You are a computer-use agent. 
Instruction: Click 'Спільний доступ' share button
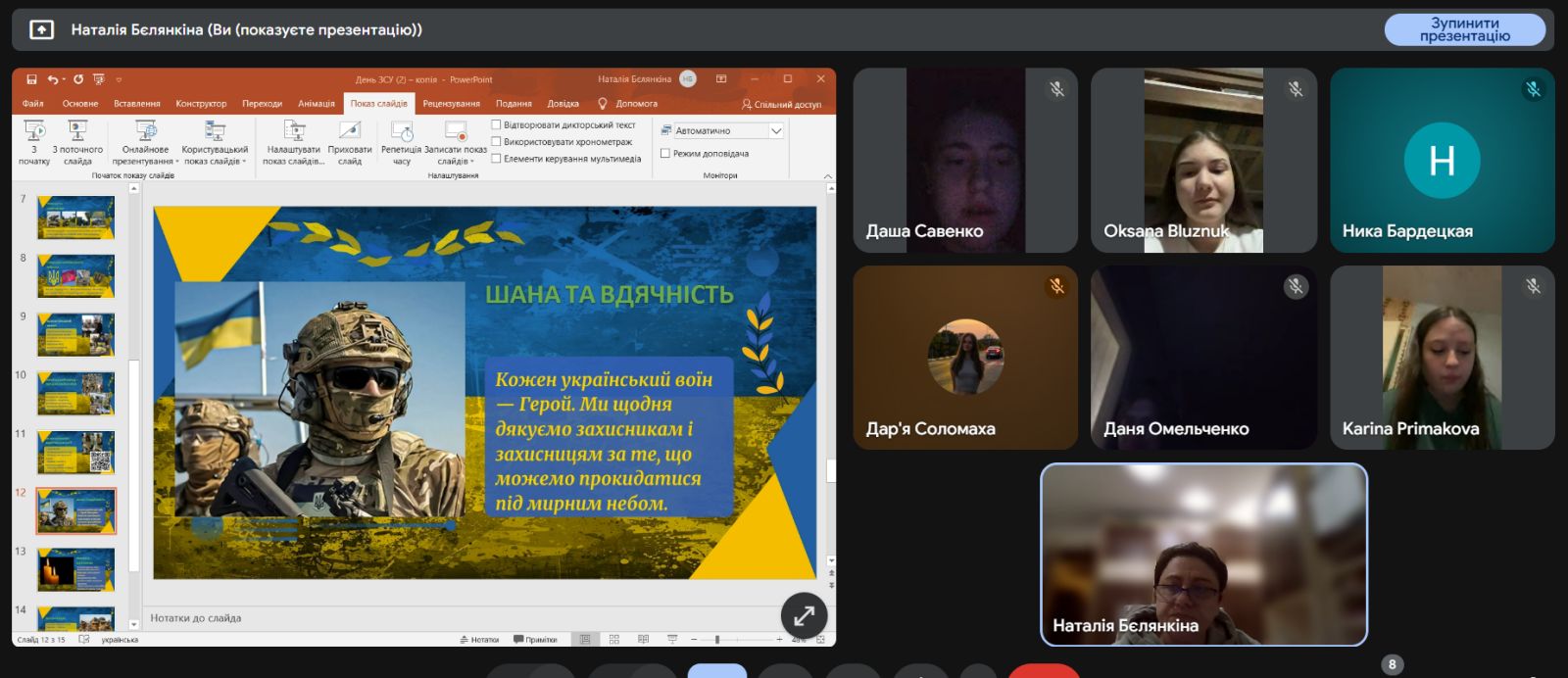pyautogui.click(x=781, y=104)
